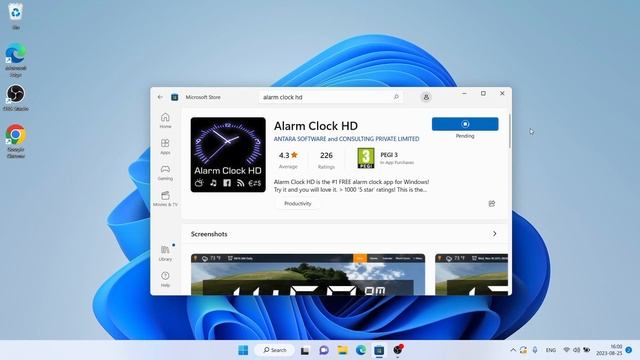Open the user profile icon in Store
The image size is (640, 360).
coord(426,97)
